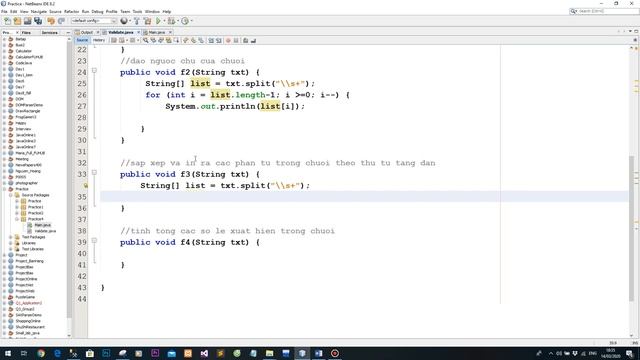This screenshot has width=640, height=360.
Task: Click the Stop Macro Recording icon
Action: click(236, 40)
